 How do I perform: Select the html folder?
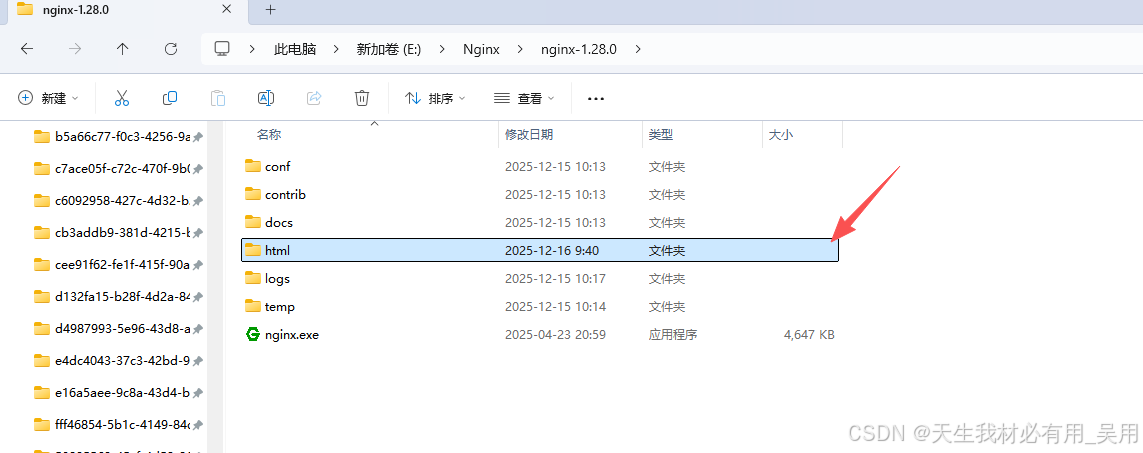tap(540, 250)
